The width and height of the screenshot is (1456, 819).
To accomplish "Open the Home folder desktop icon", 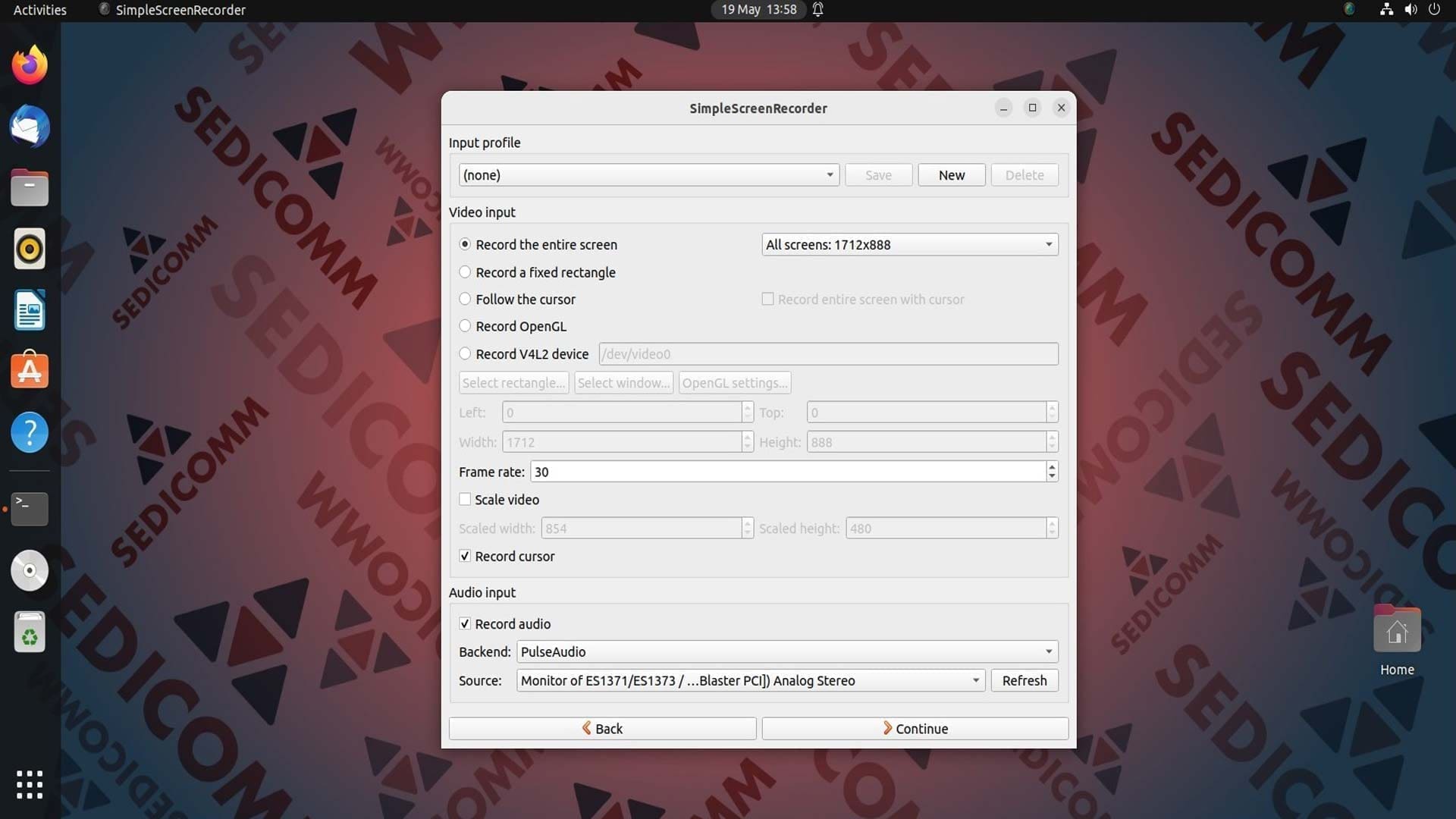I will (x=1397, y=641).
